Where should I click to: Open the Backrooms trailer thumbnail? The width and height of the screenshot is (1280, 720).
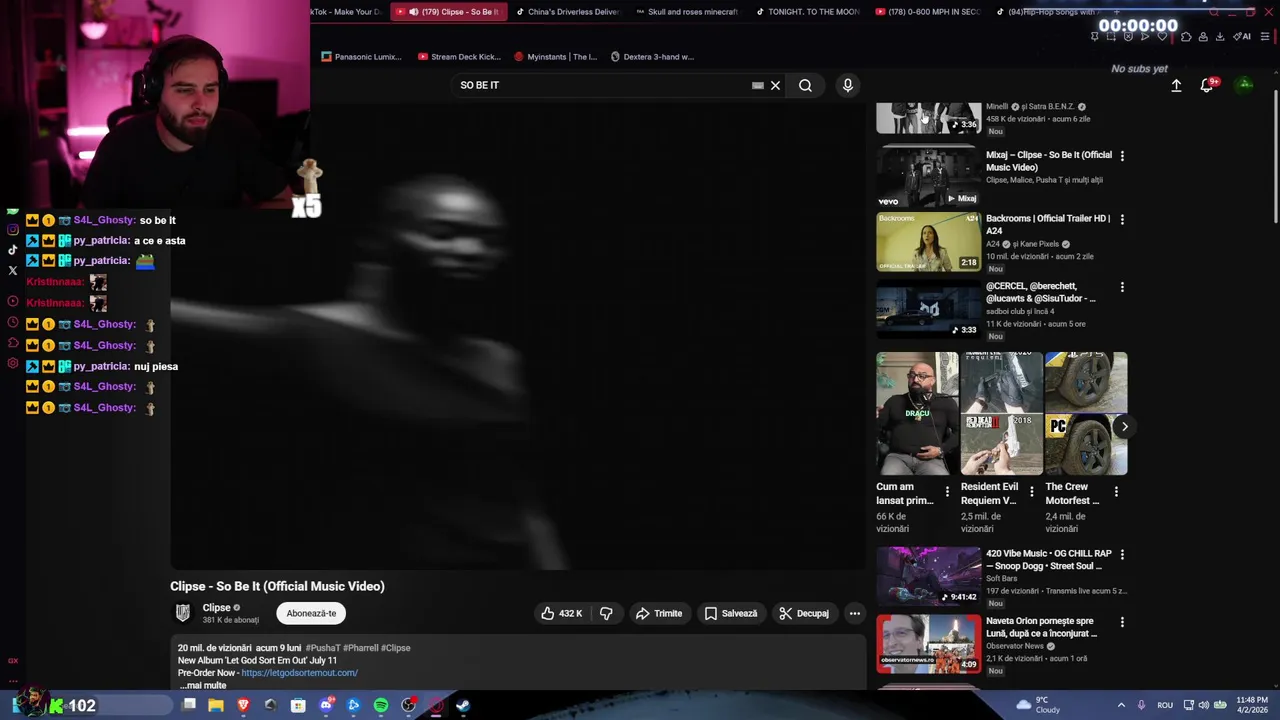[929, 241]
